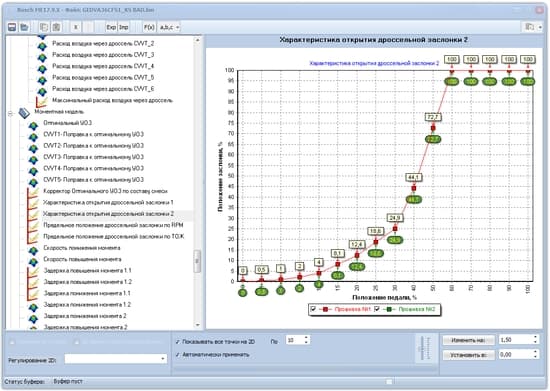Collapse the 'Моментная модель' tree node
The image size is (550, 391).
10,113
